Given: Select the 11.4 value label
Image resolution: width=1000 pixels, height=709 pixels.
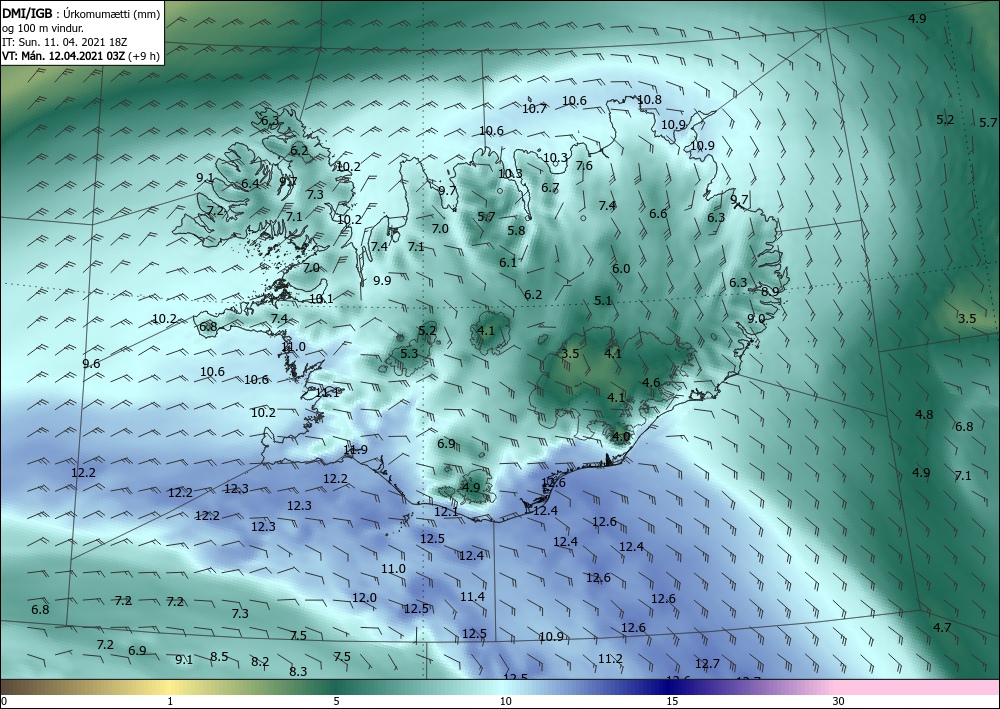Looking at the screenshot, I should (x=473, y=596).
